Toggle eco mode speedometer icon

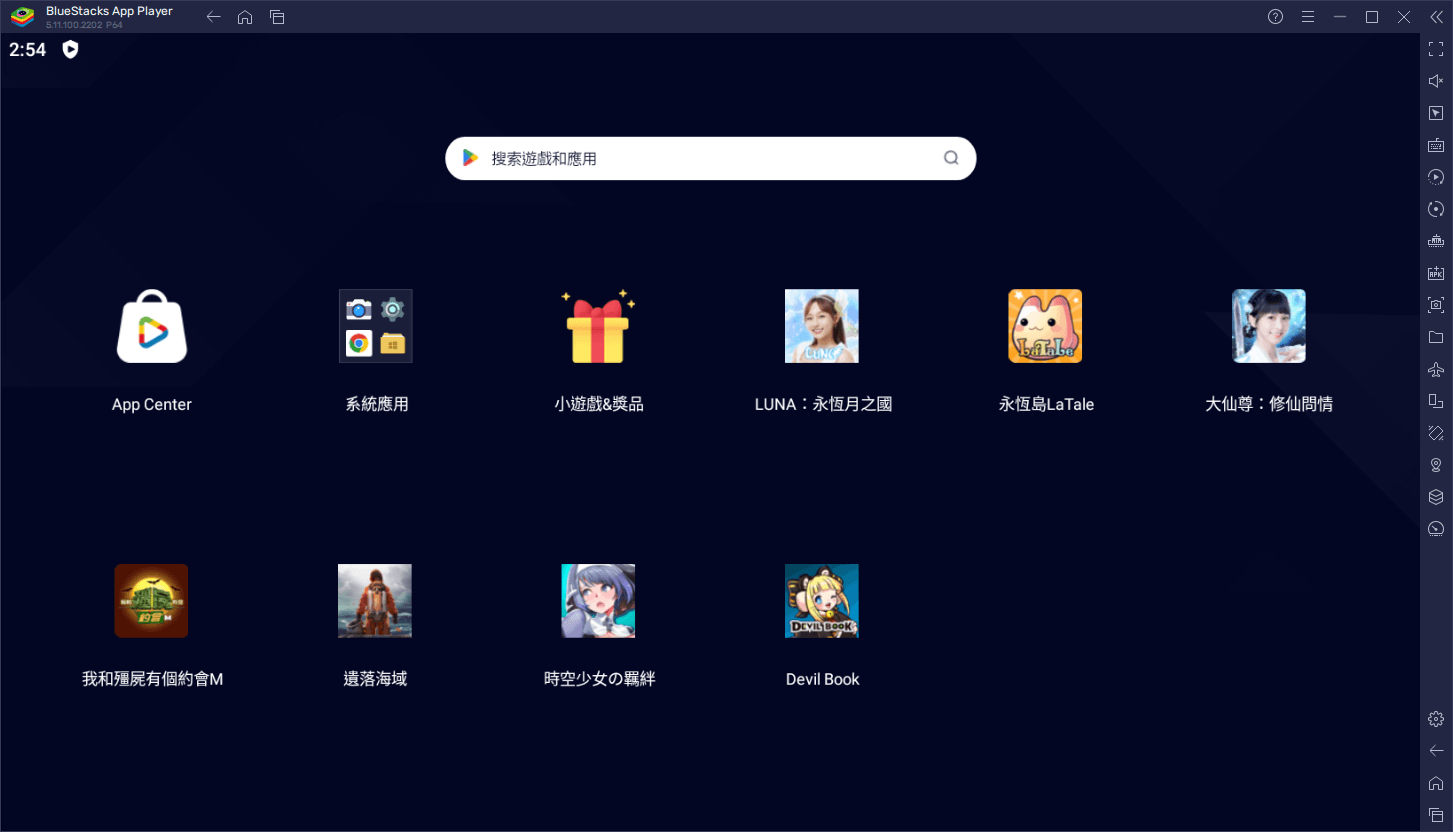pyautogui.click(x=1436, y=529)
